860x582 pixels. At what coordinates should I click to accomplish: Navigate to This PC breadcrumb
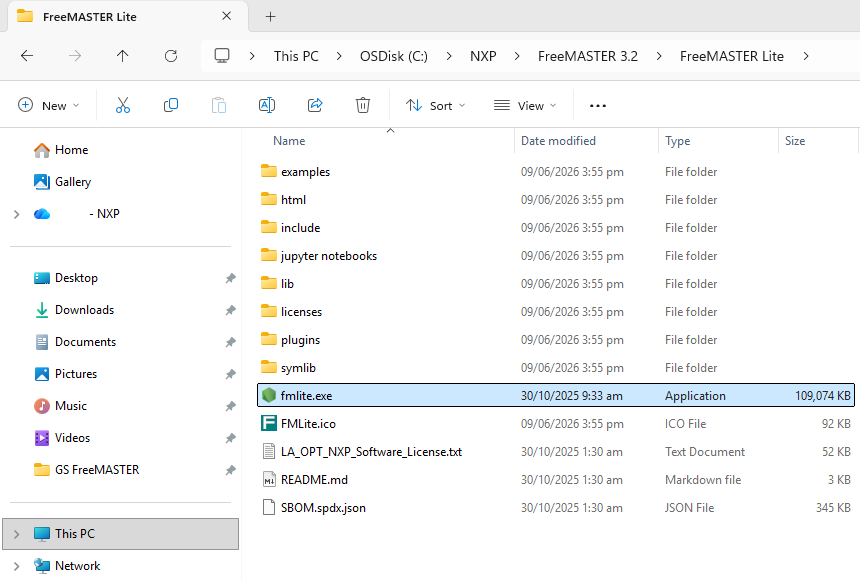pyautogui.click(x=296, y=56)
